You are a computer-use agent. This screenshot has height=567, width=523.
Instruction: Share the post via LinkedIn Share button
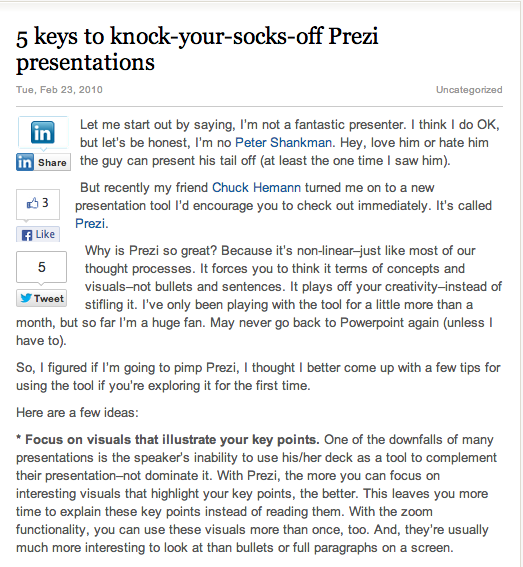click(x=43, y=162)
